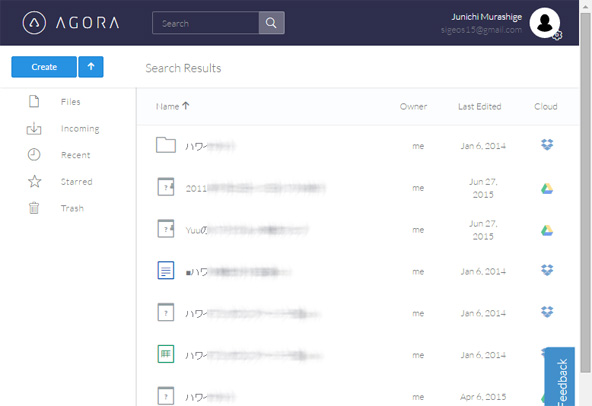This screenshot has height=406, width=592.
Task: Click the Starred star icon
Action: (34, 181)
